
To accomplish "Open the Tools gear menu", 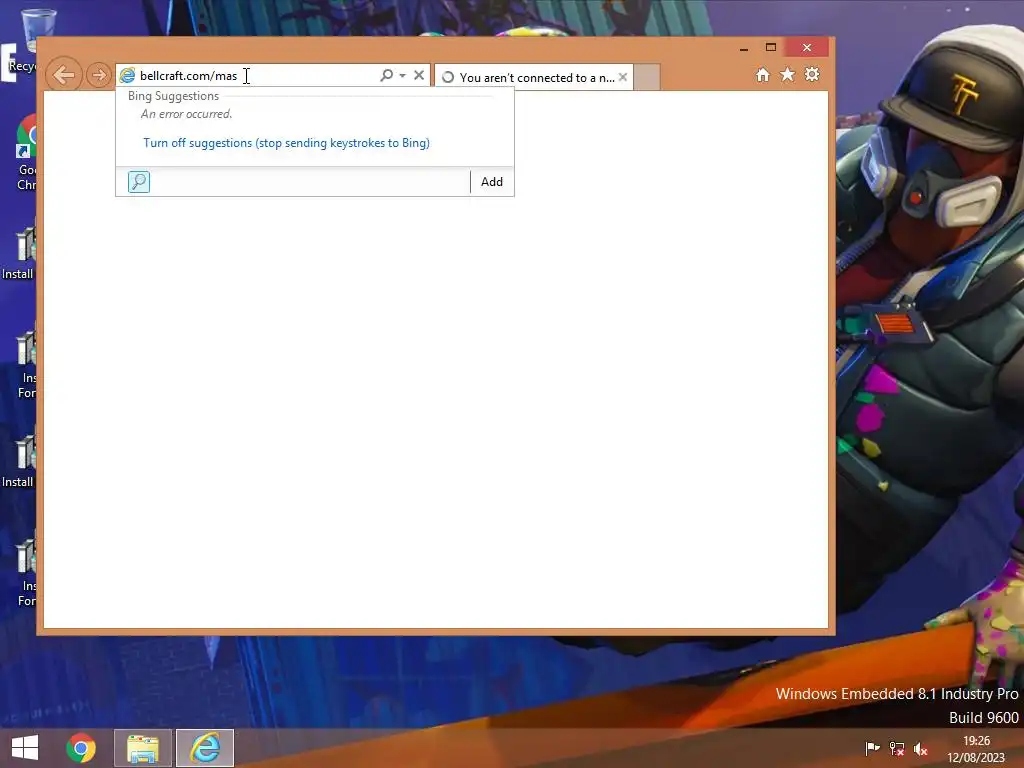I will 812,74.
